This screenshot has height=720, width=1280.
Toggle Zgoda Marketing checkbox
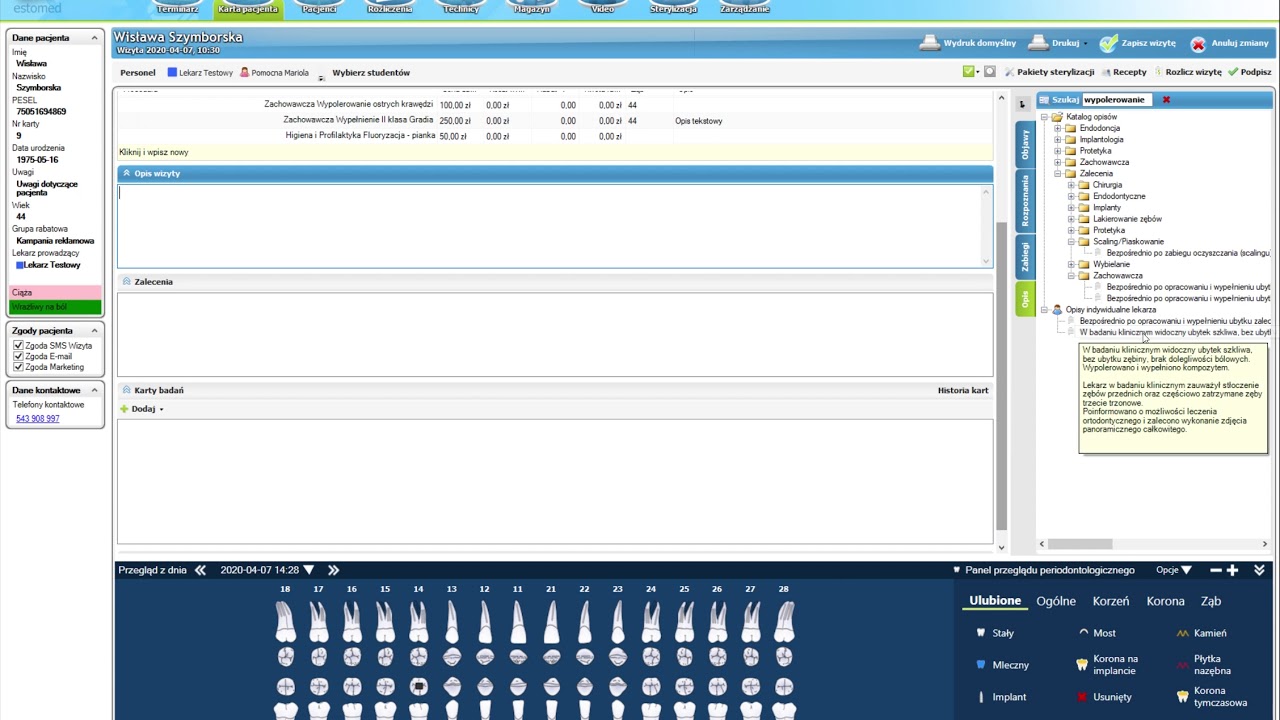point(18,367)
